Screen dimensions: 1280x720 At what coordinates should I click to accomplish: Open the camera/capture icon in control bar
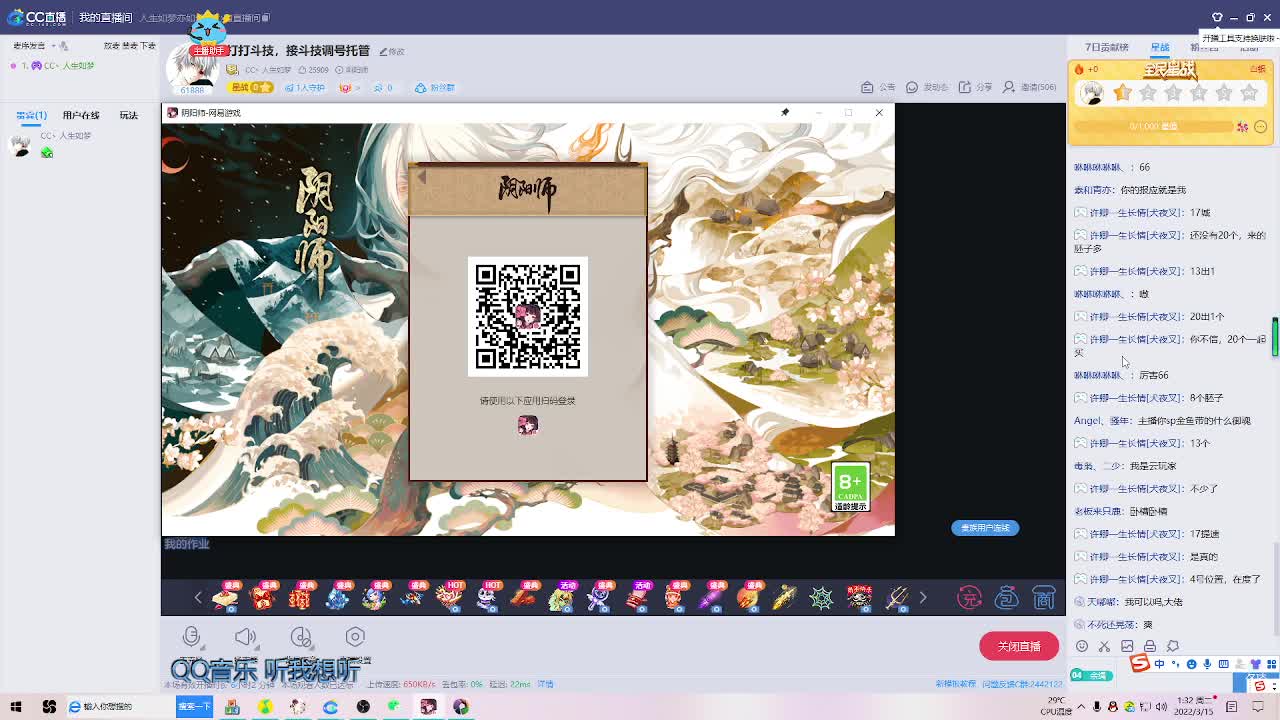click(355, 636)
